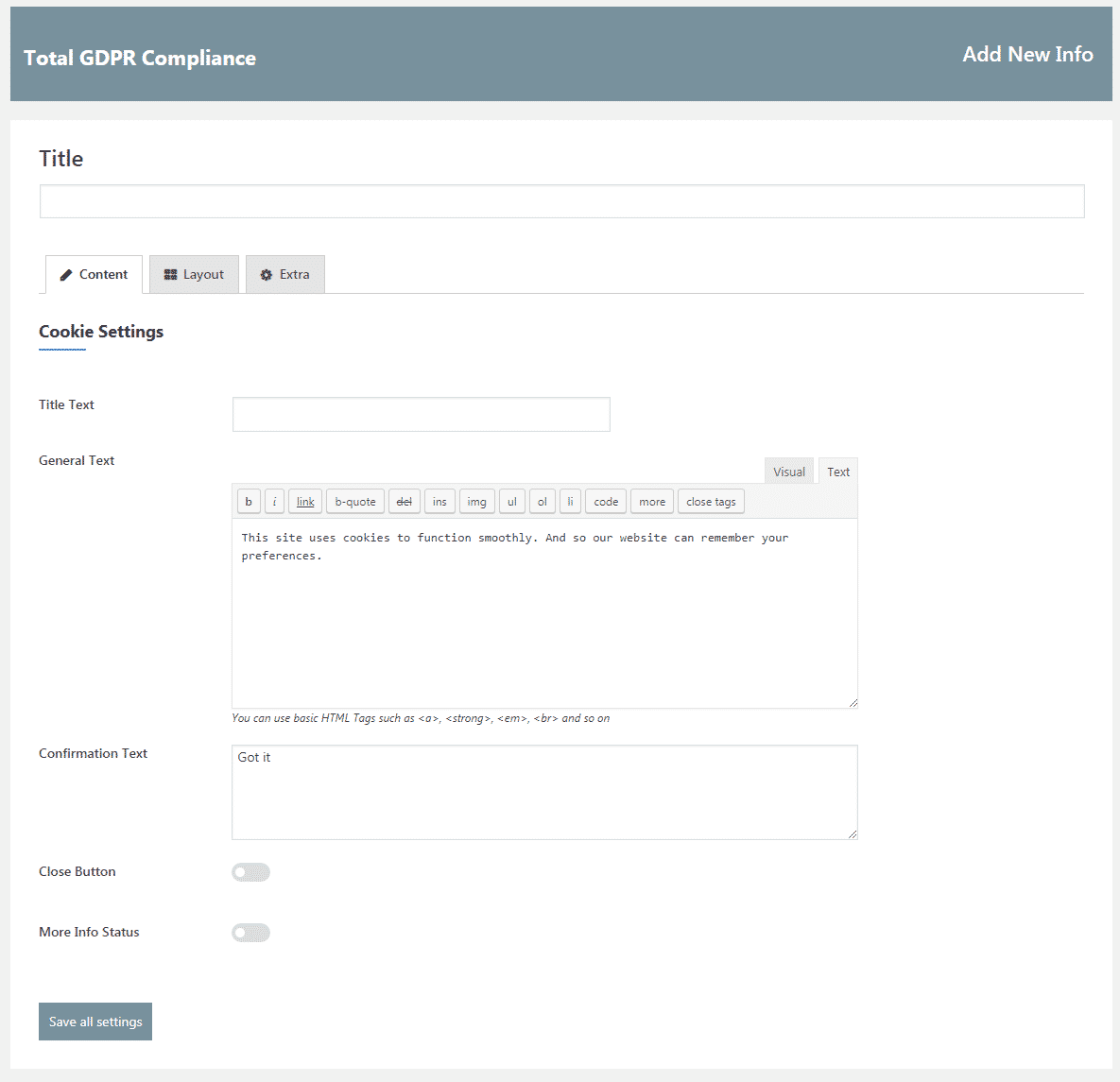Viewport: 1120px width, 1082px height.
Task: Turn on More Info Status toggle
Action: point(250,932)
